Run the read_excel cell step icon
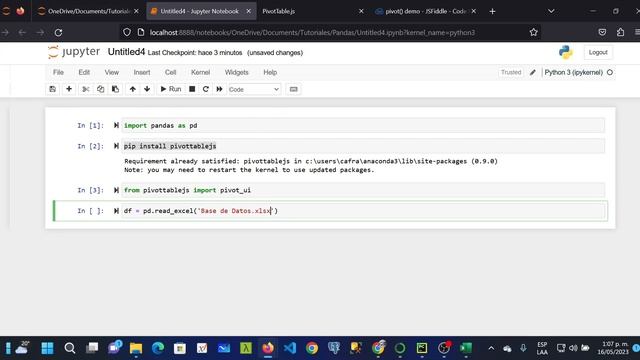 (116, 211)
